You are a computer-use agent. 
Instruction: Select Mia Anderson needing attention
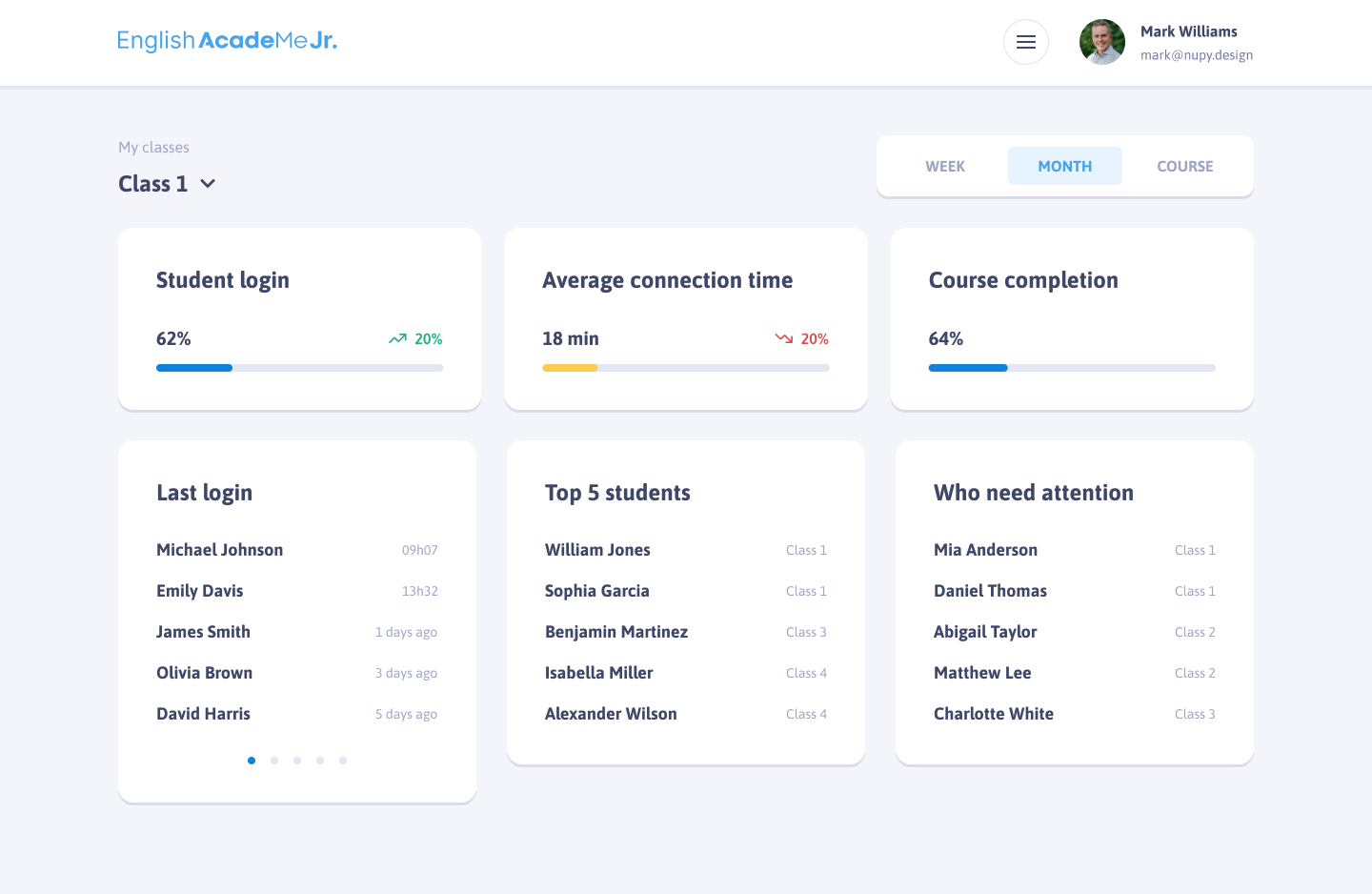click(x=985, y=550)
